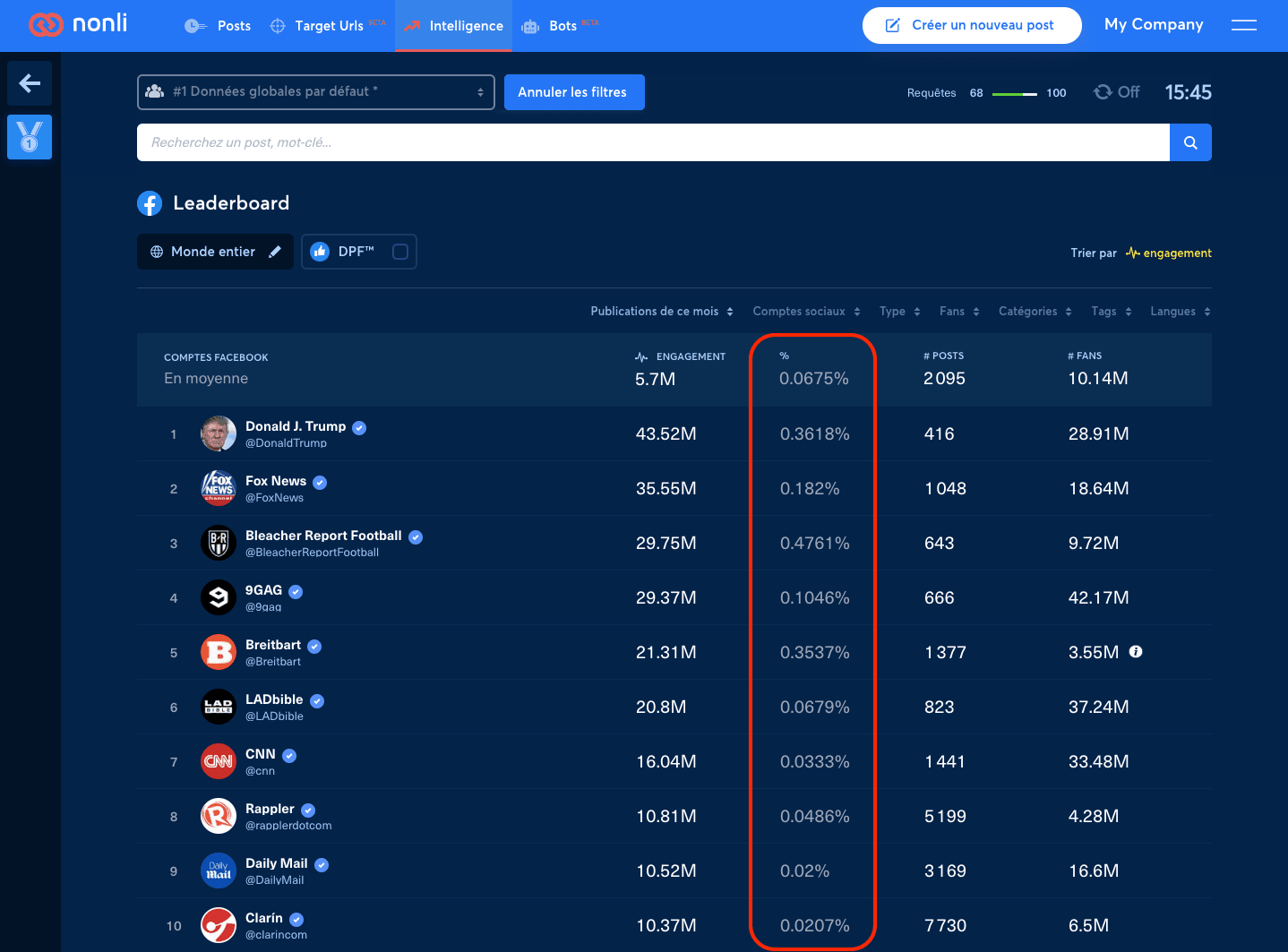Open the leaderboard medal sidebar icon
Image resolution: width=1288 pixels, height=952 pixels.
(30, 137)
